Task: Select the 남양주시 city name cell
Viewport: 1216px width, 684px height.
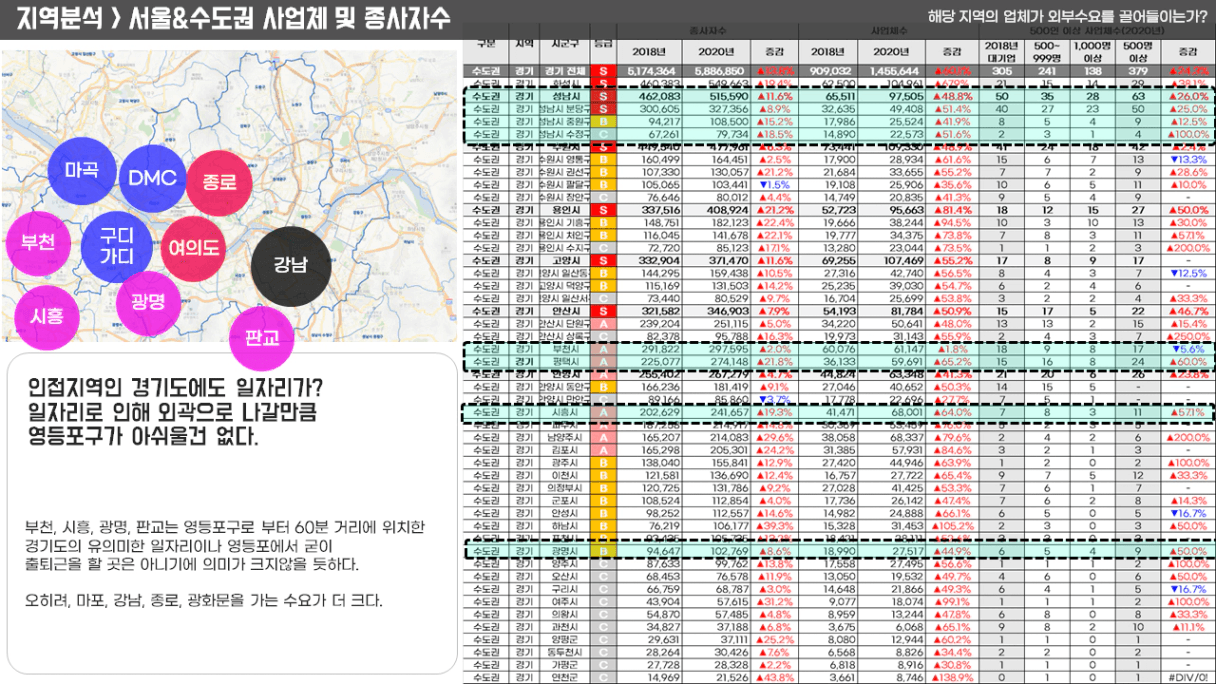Action: (x=565, y=437)
